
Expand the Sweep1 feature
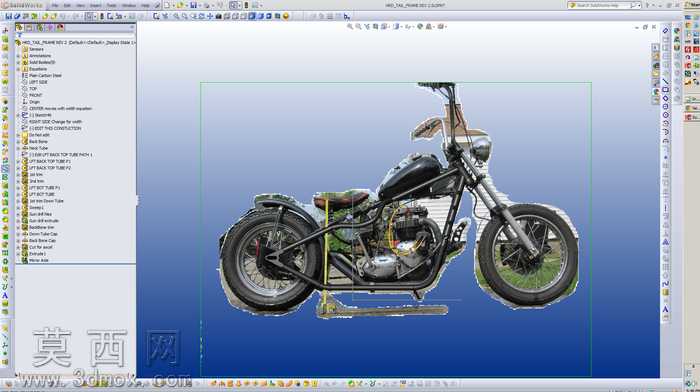pos(18,208)
